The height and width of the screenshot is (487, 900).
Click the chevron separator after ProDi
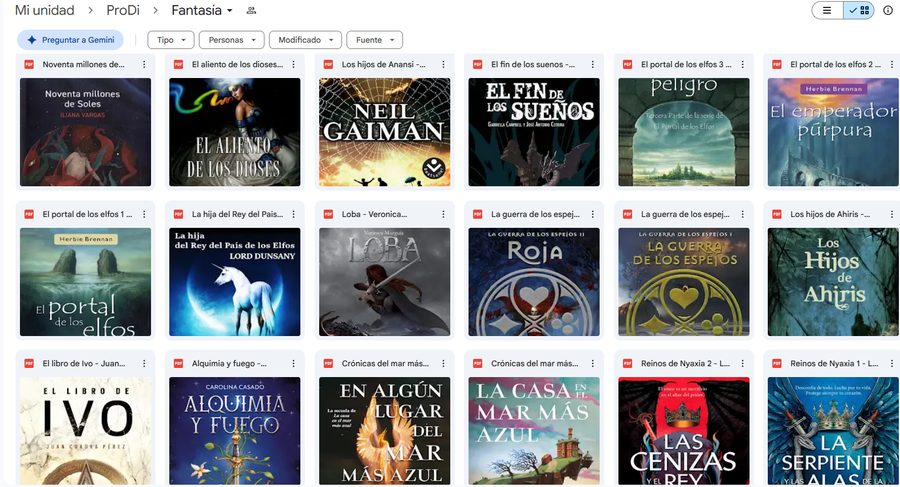[156, 10]
